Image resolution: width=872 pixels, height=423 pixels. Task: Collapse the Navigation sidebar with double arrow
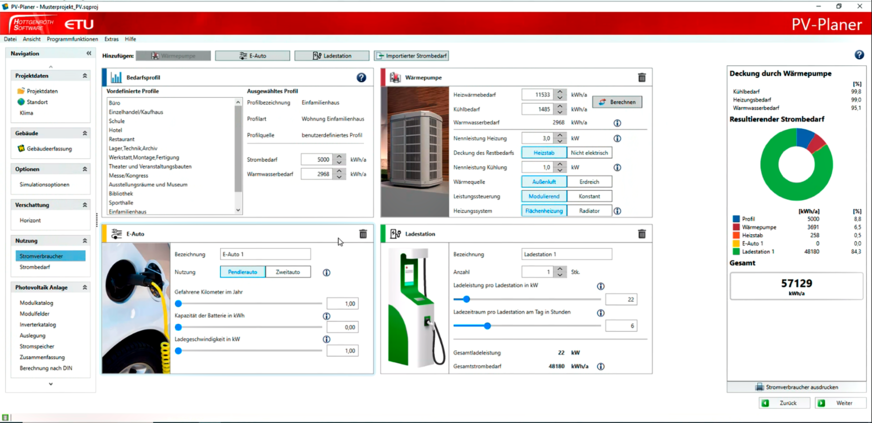(x=88, y=54)
